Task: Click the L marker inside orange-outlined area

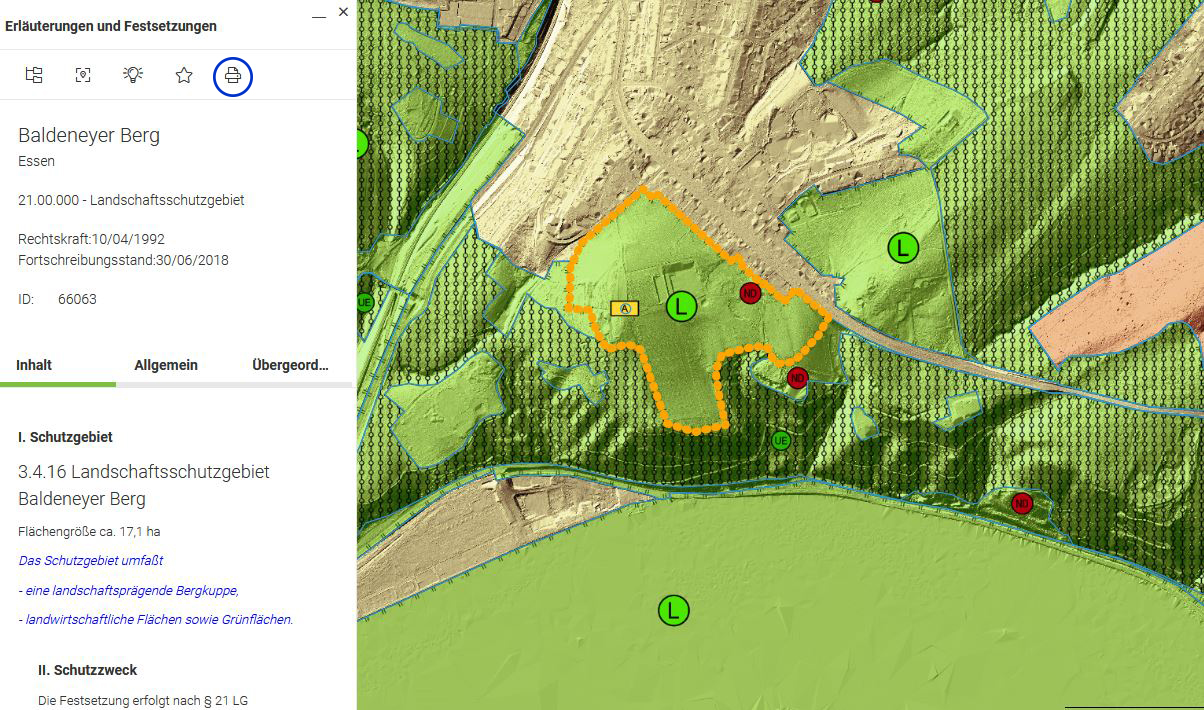Action: [x=681, y=306]
